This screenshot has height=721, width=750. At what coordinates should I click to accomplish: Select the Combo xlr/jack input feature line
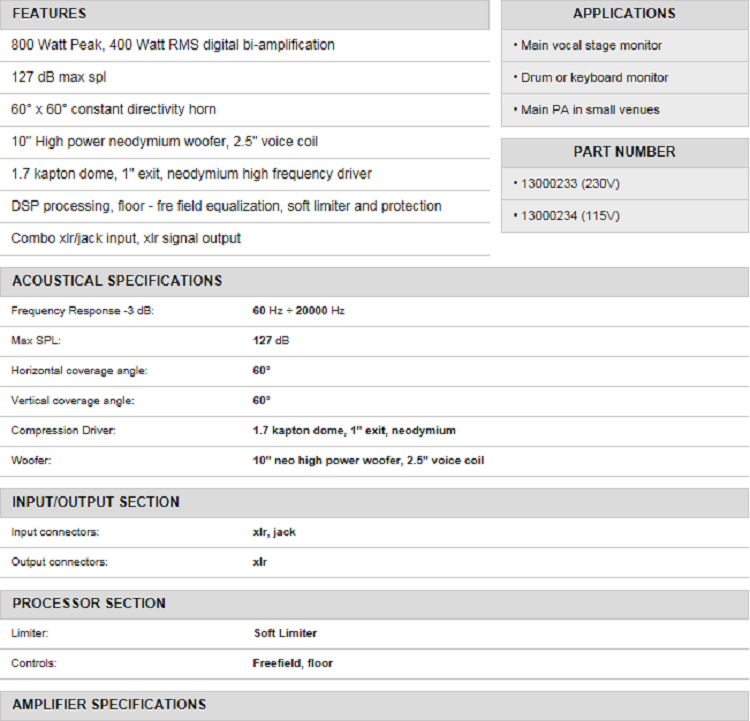click(x=126, y=238)
